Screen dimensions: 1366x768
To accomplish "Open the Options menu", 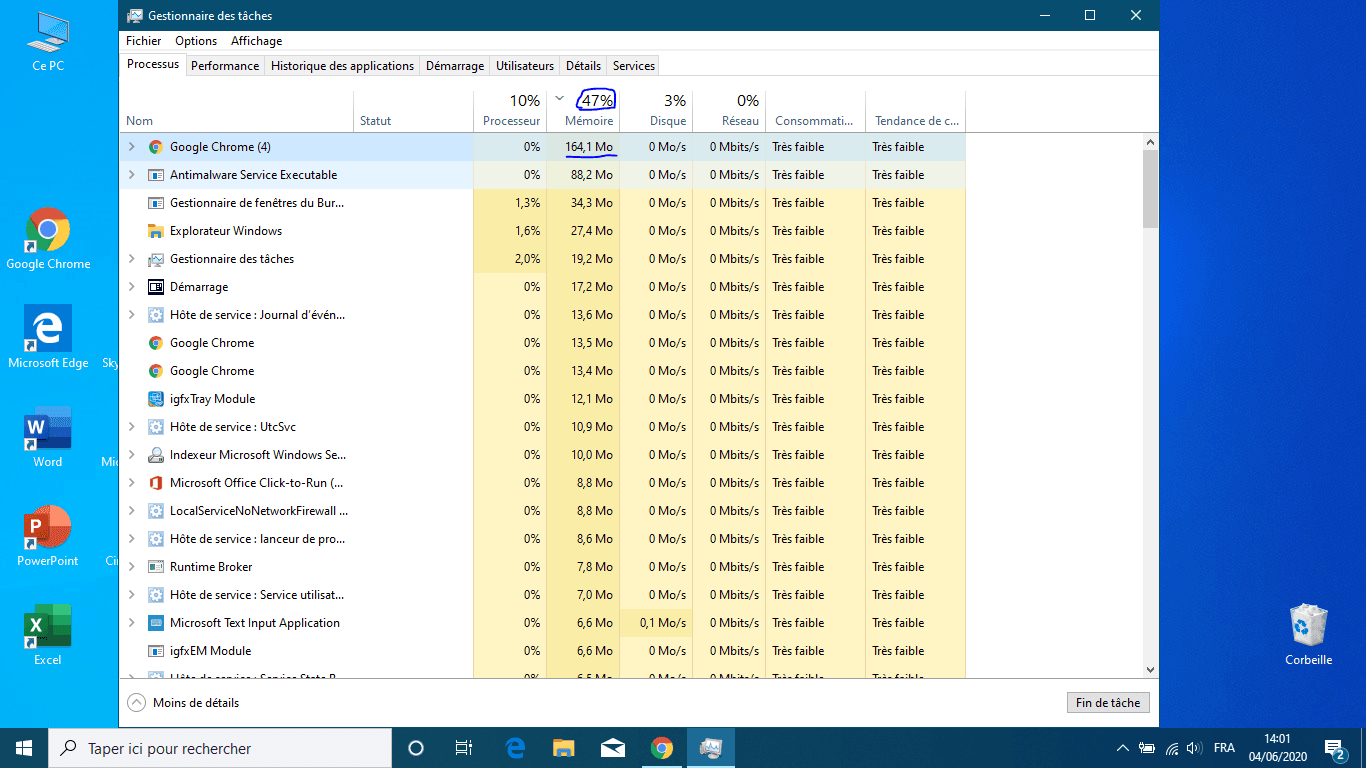I will point(196,41).
